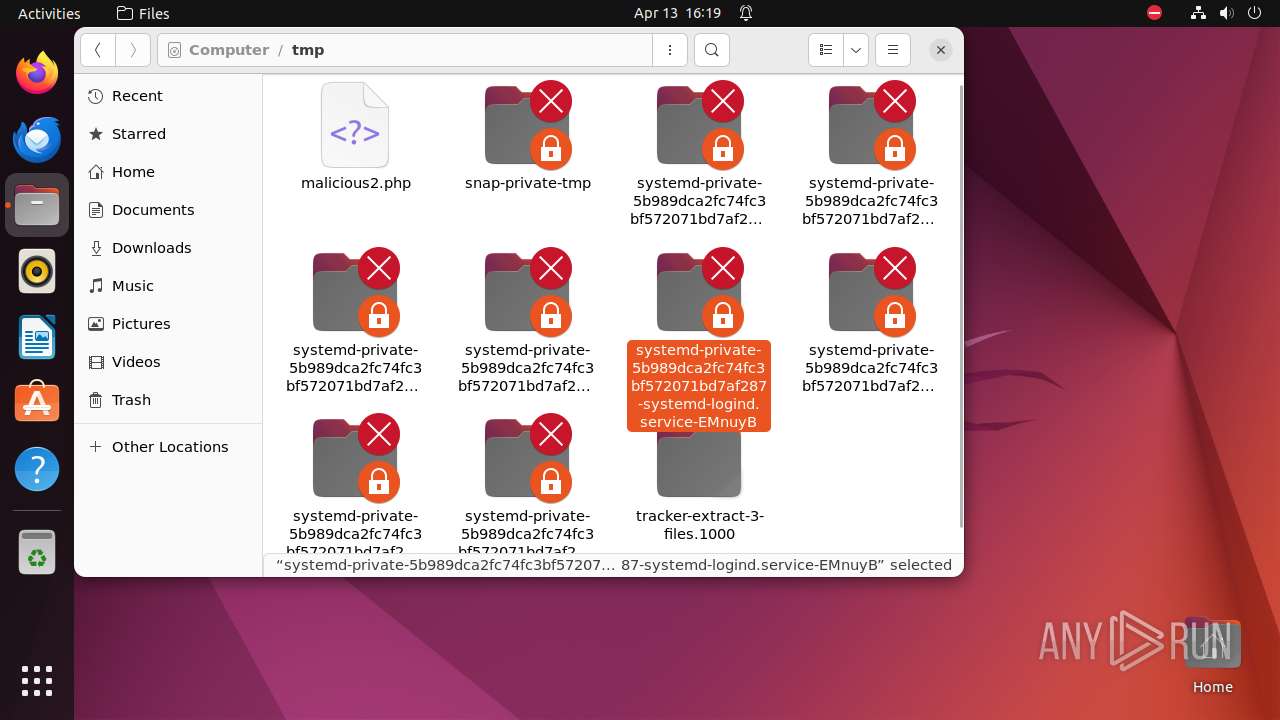Switch to list view

[826, 50]
